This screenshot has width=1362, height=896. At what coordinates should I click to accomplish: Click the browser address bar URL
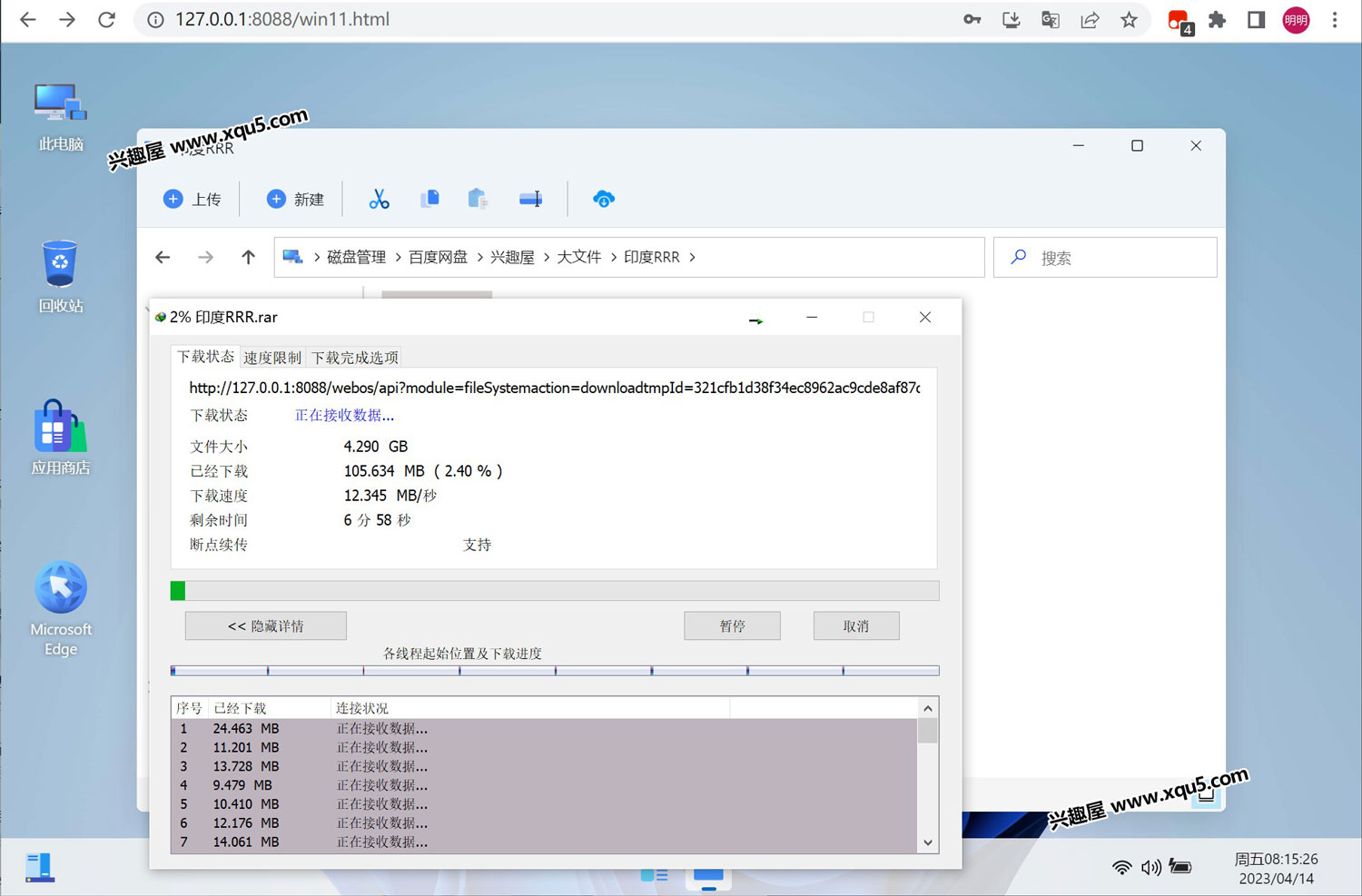point(282,19)
